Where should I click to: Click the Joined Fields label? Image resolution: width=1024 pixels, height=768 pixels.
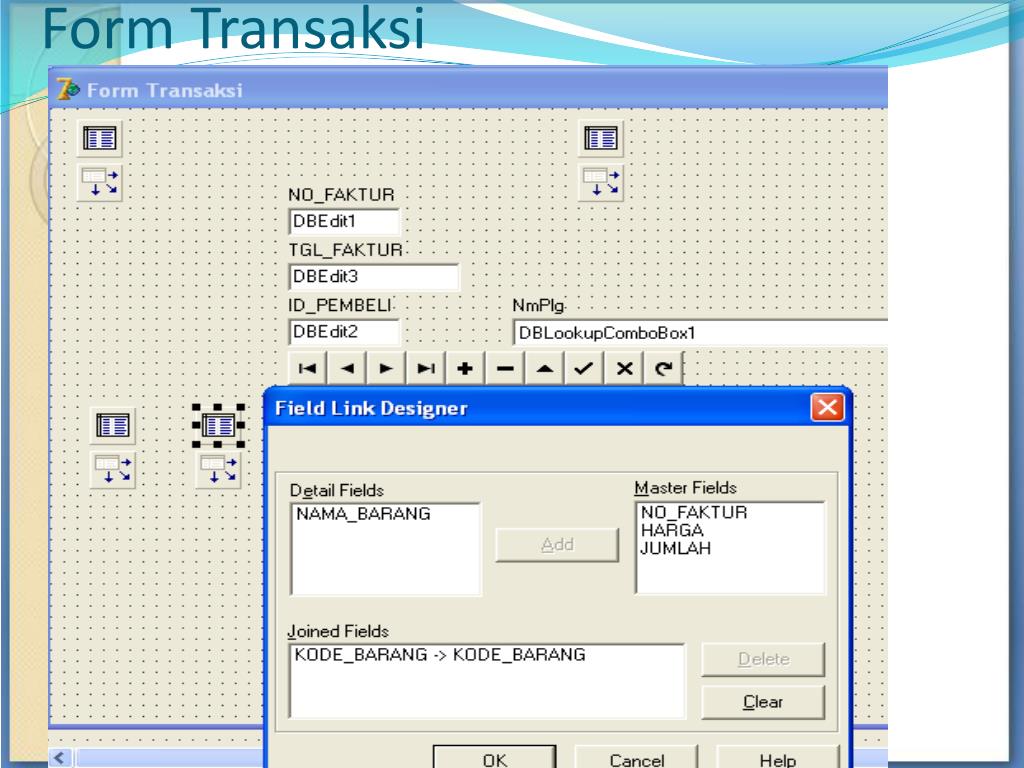(338, 632)
